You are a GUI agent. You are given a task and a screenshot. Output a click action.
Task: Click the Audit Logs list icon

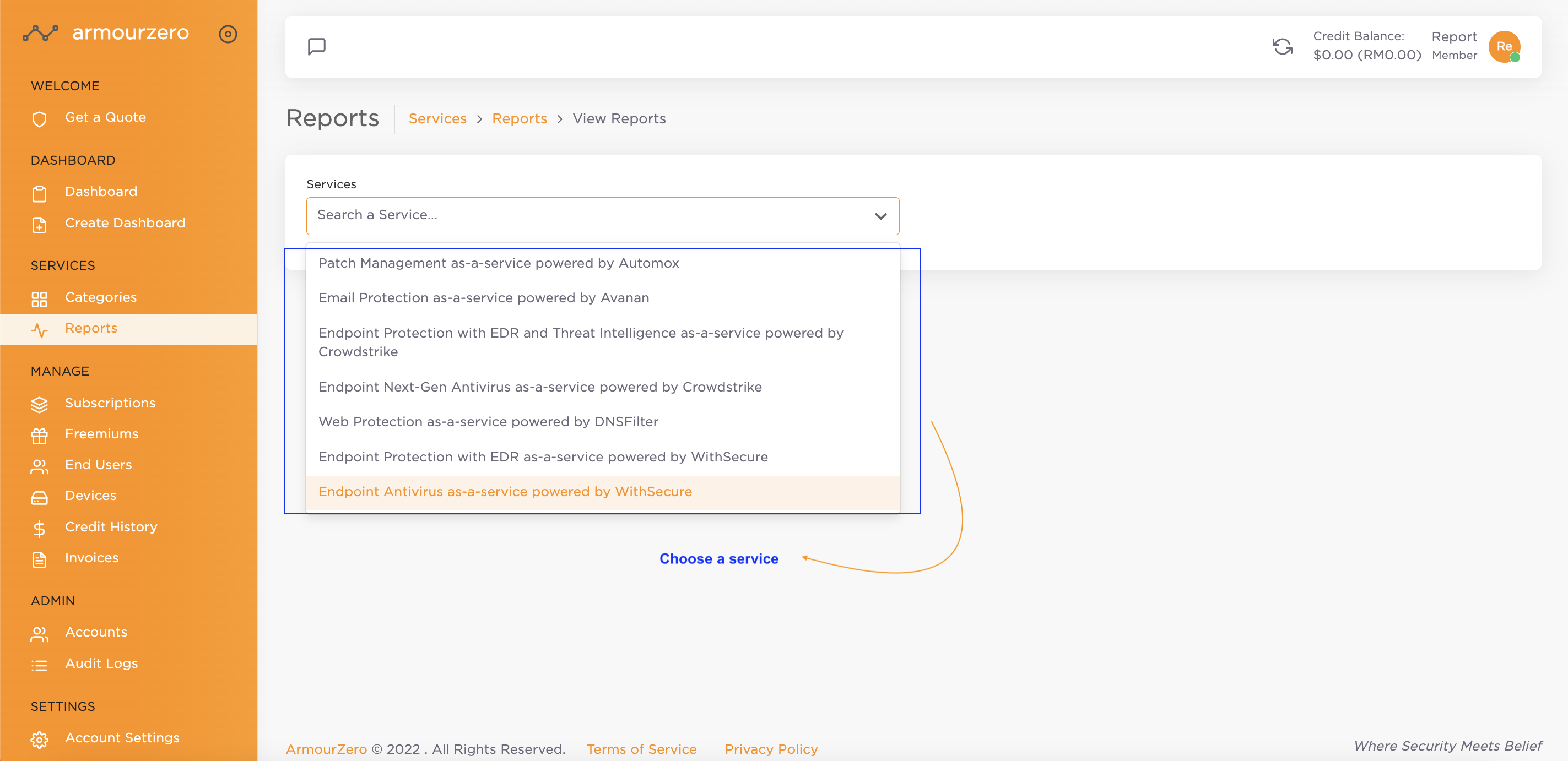coord(40,665)
